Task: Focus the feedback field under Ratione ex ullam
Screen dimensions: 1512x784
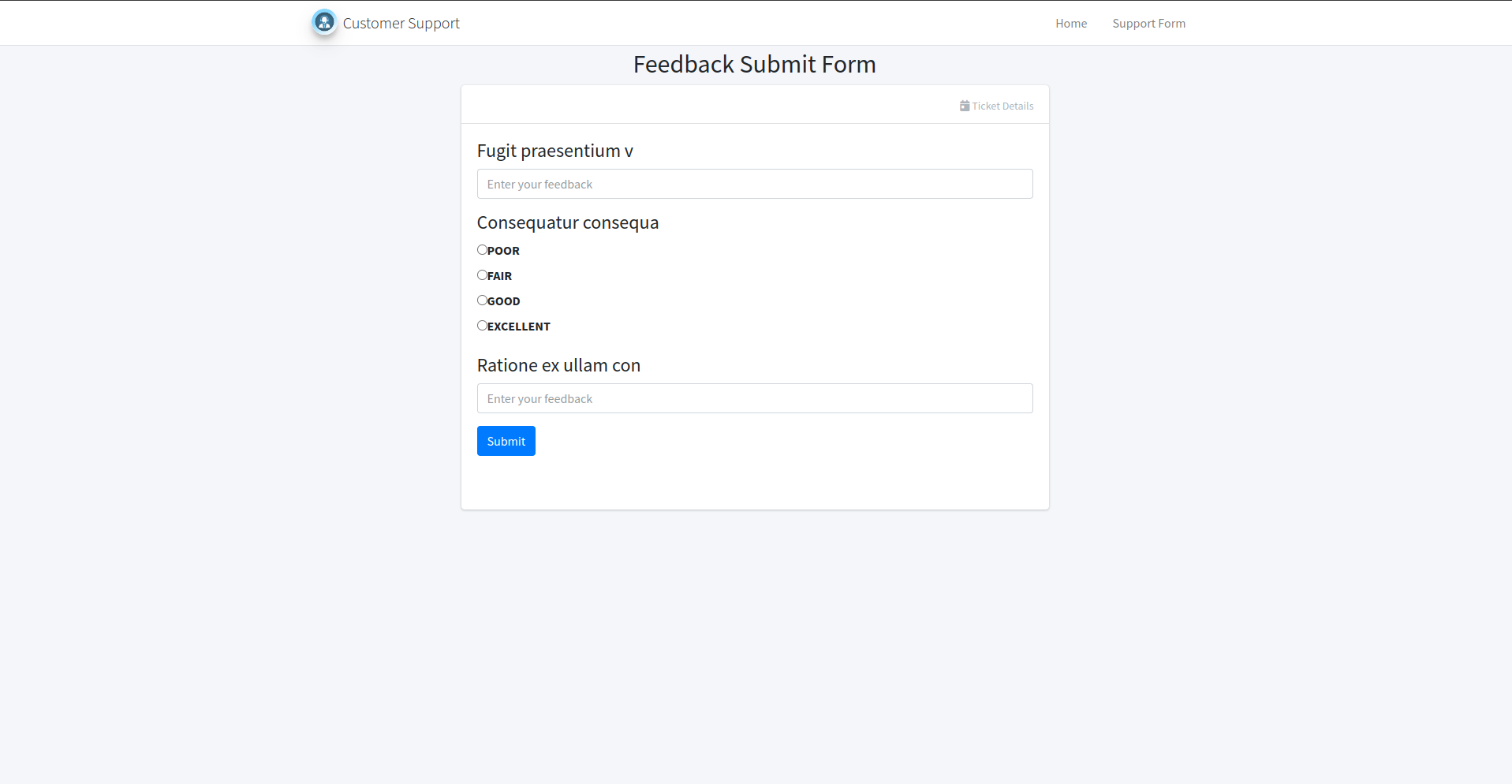Action: pyautogui.click(x=754, y=398)
